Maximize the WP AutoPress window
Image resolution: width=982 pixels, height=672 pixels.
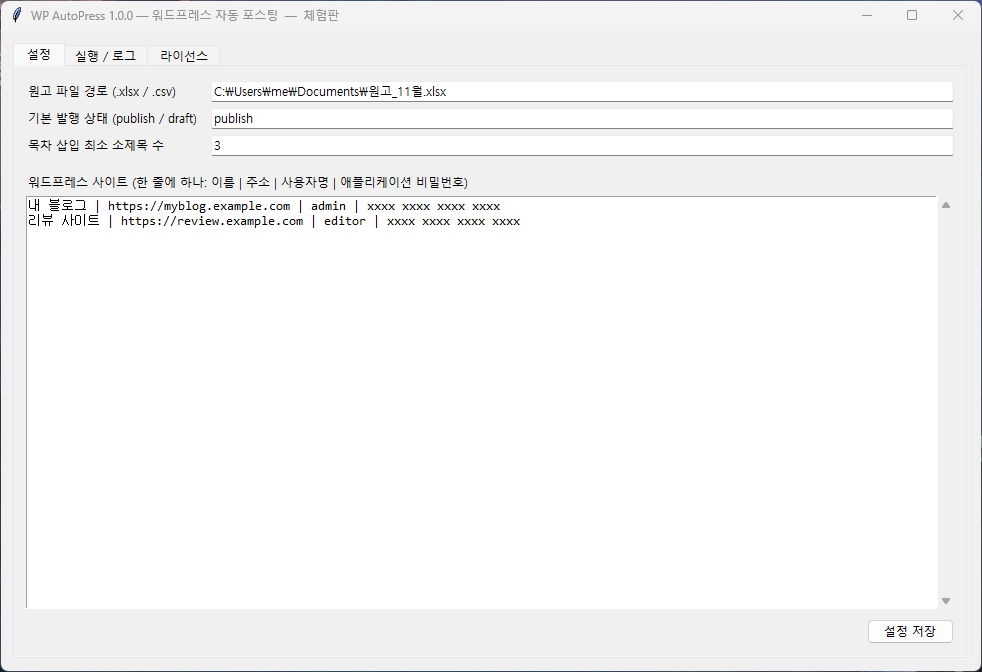912,15
